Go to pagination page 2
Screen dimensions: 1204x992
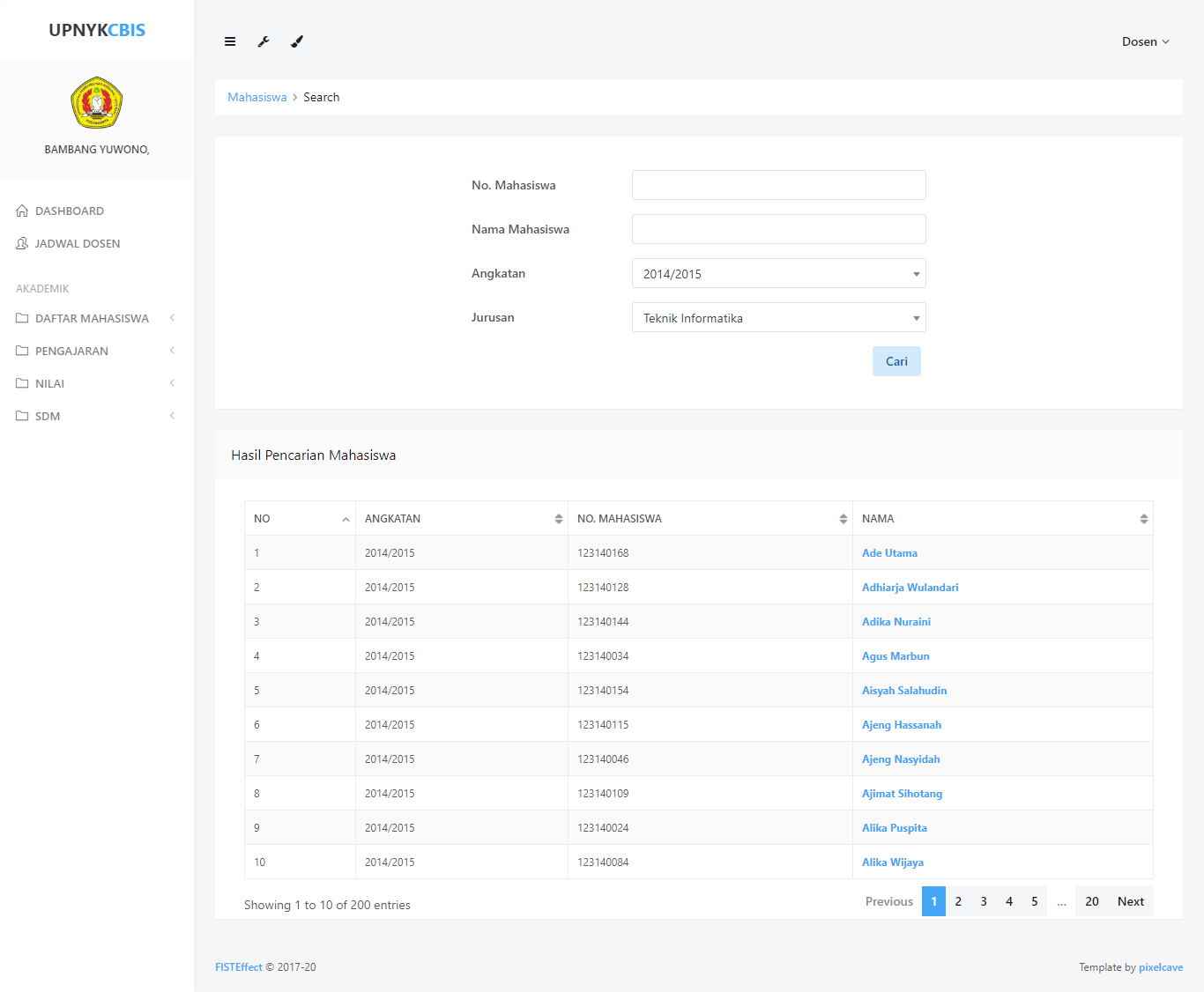[958, 901]
